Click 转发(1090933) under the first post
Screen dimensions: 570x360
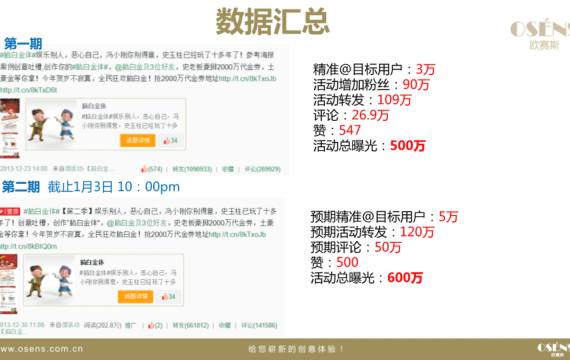tap(192, 169)
